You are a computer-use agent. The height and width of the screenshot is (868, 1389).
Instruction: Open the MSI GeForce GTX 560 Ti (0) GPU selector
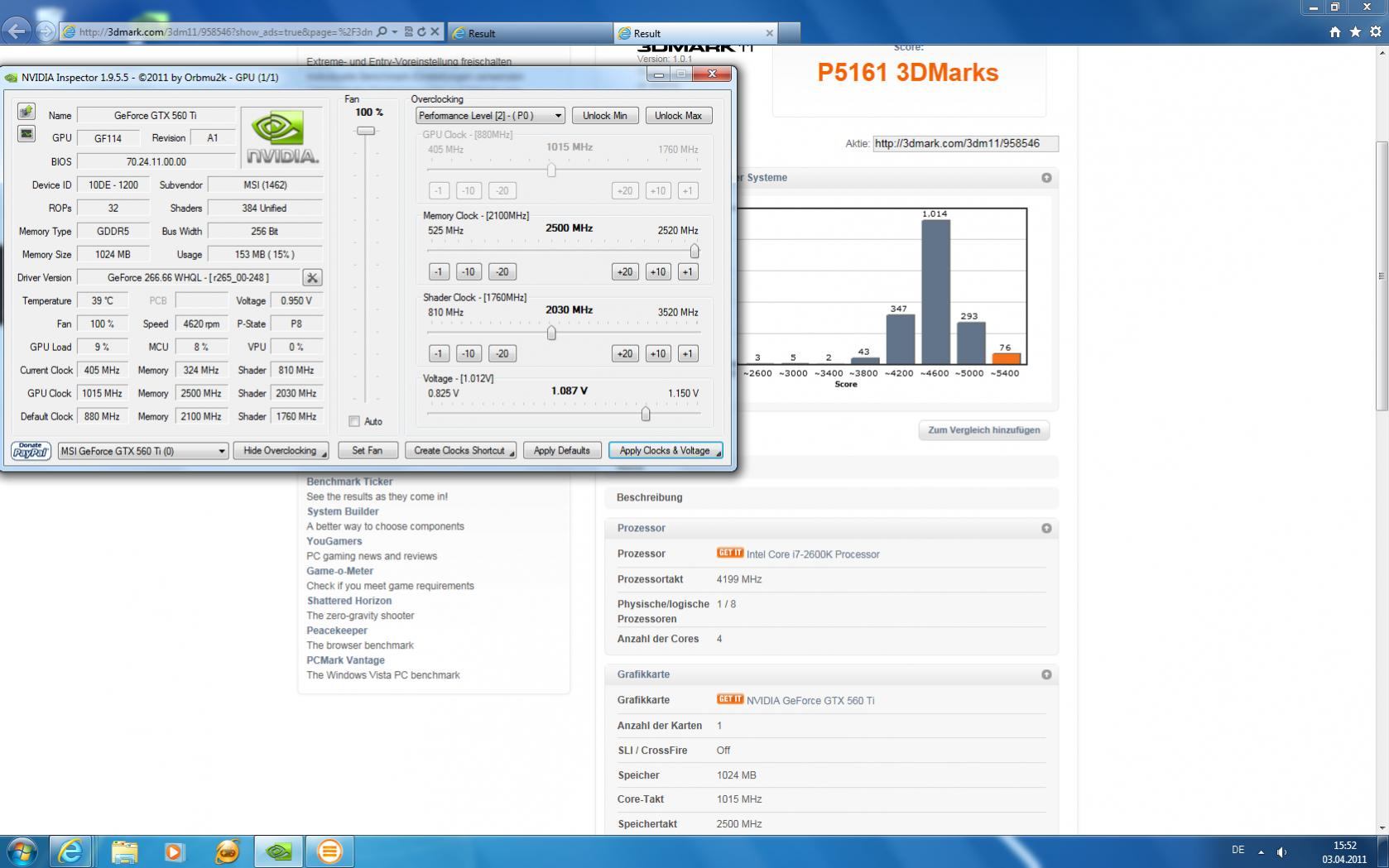(x=142, y=451)
